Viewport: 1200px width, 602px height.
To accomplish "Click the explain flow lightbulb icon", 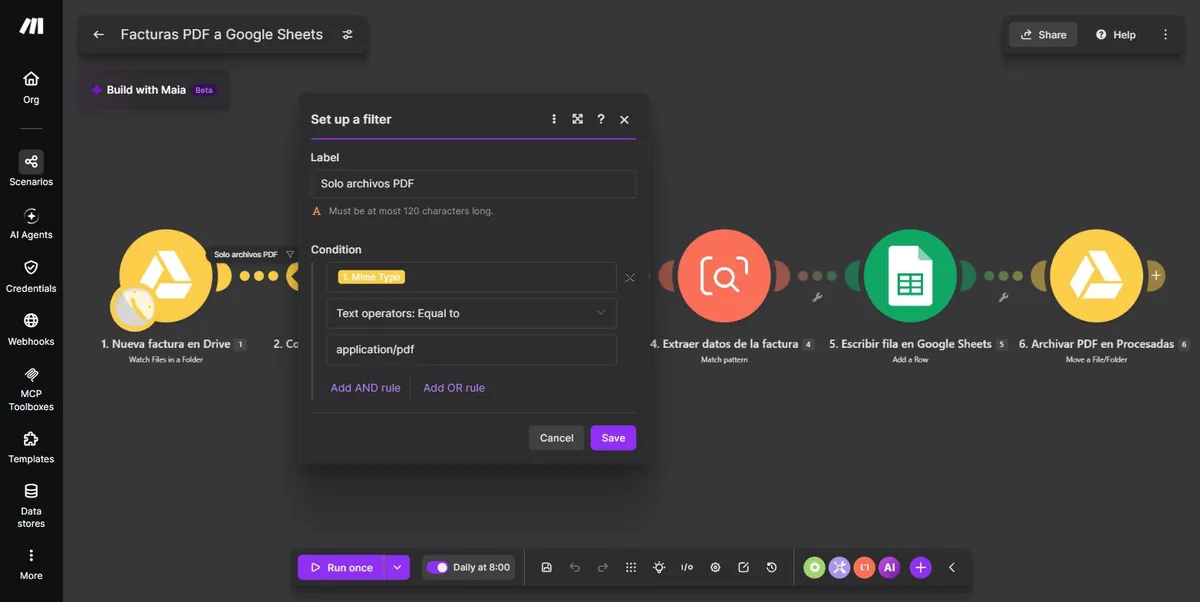I will pyautogui.click(x=659, y=567).
